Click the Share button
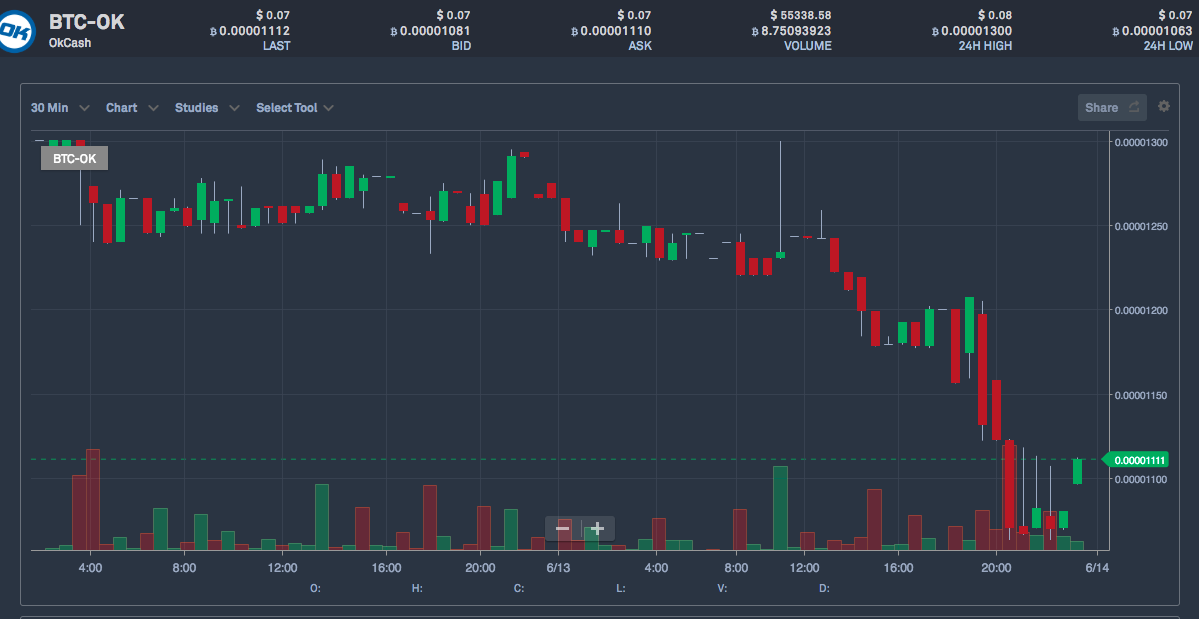Image resolution: width=1199 pixels, height=619 pixels. [1112, 108]
